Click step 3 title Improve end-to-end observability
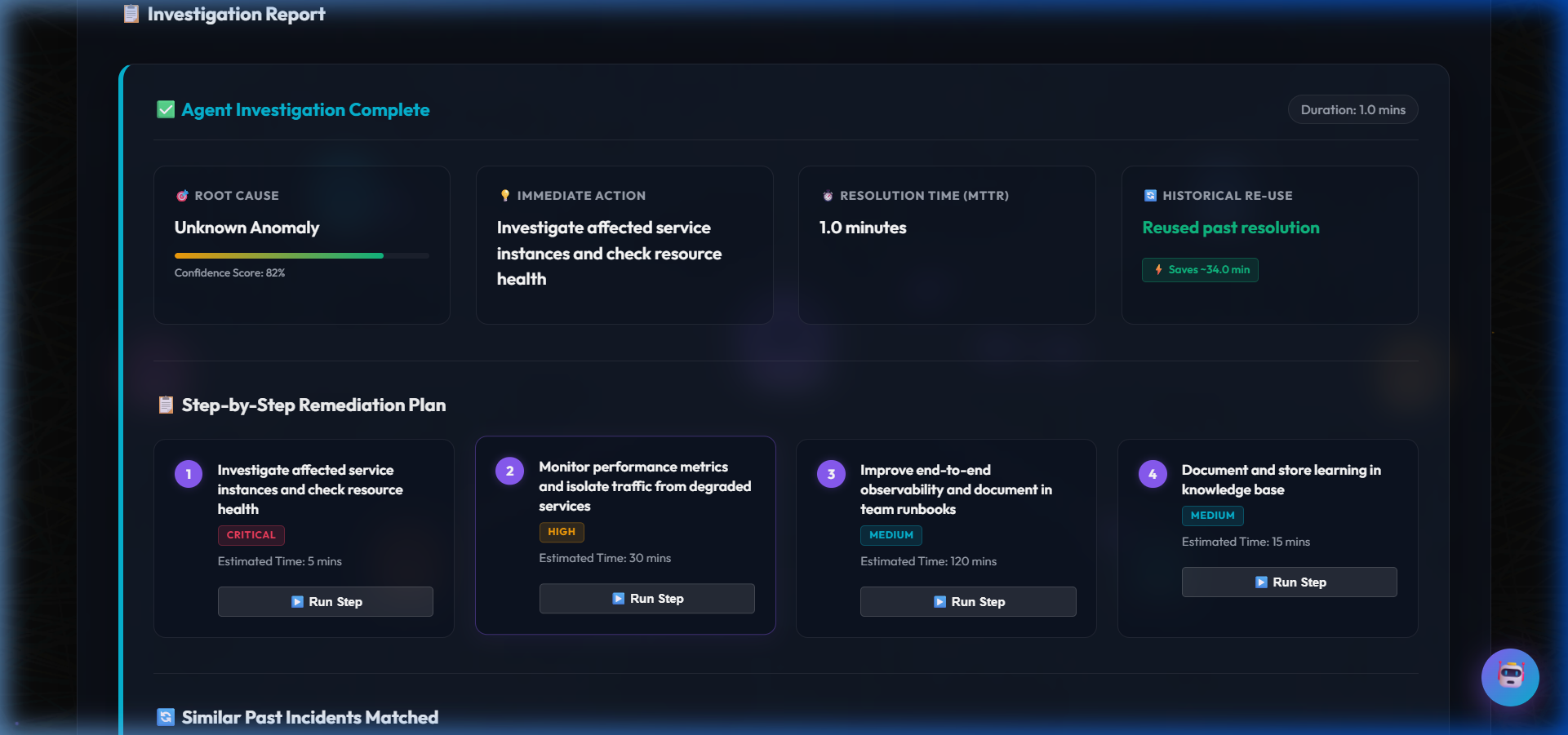The width and height of the screenshot is (1568, 735). 956,489
